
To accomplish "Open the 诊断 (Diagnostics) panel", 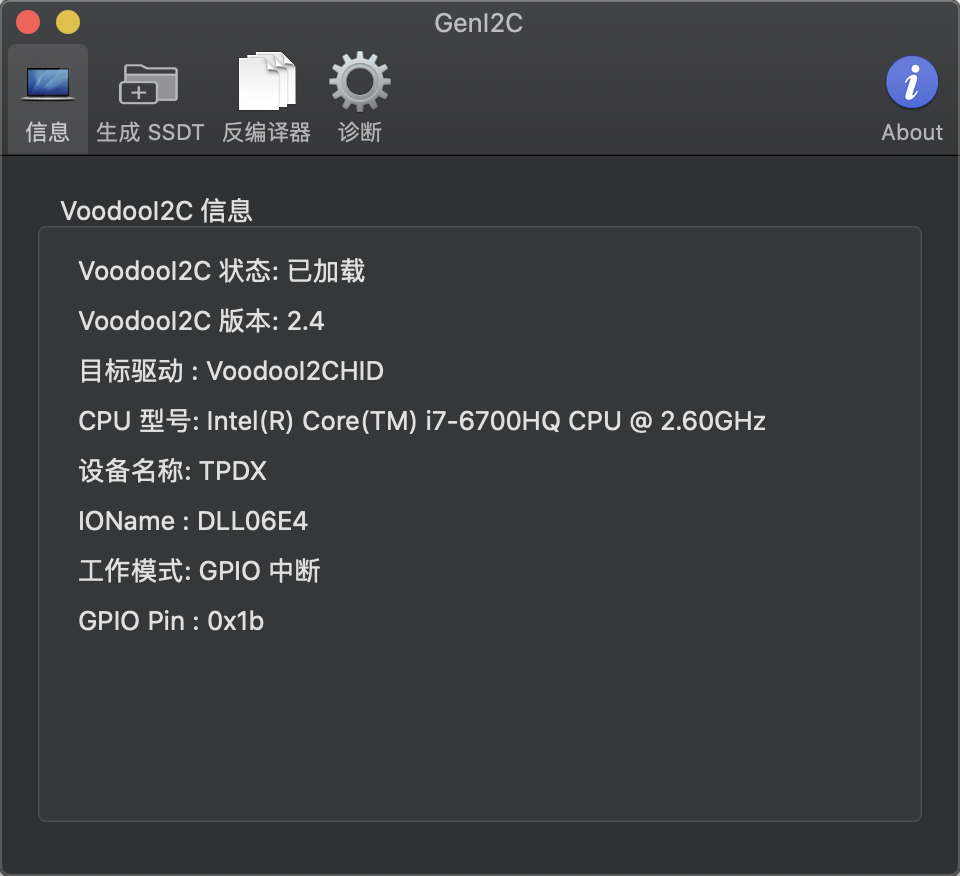I will [359, 97].
